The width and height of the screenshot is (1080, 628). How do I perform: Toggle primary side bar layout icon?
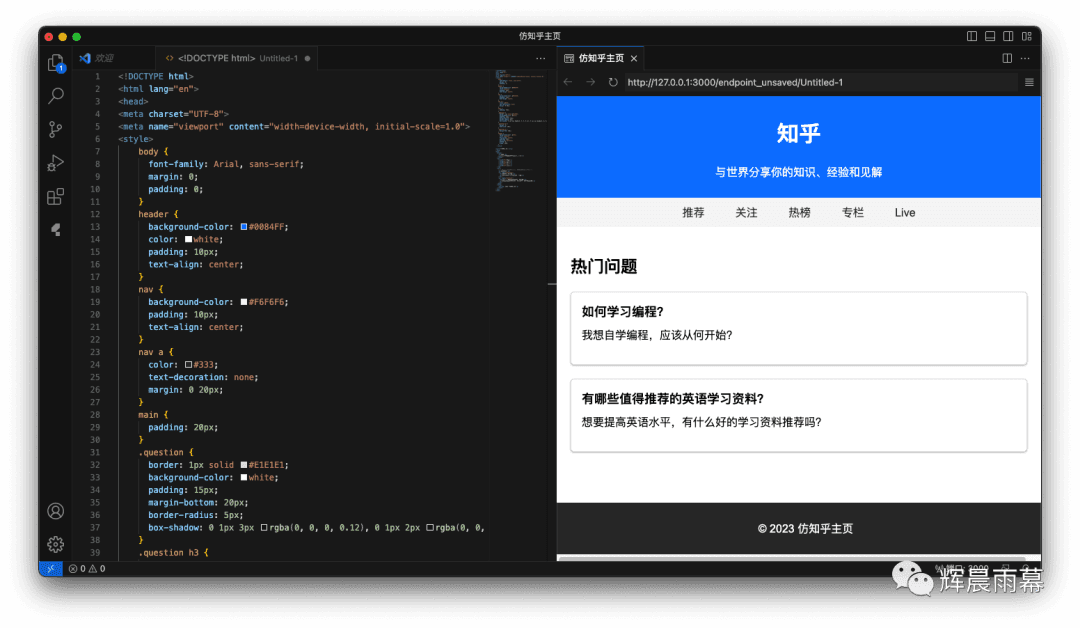972,36
